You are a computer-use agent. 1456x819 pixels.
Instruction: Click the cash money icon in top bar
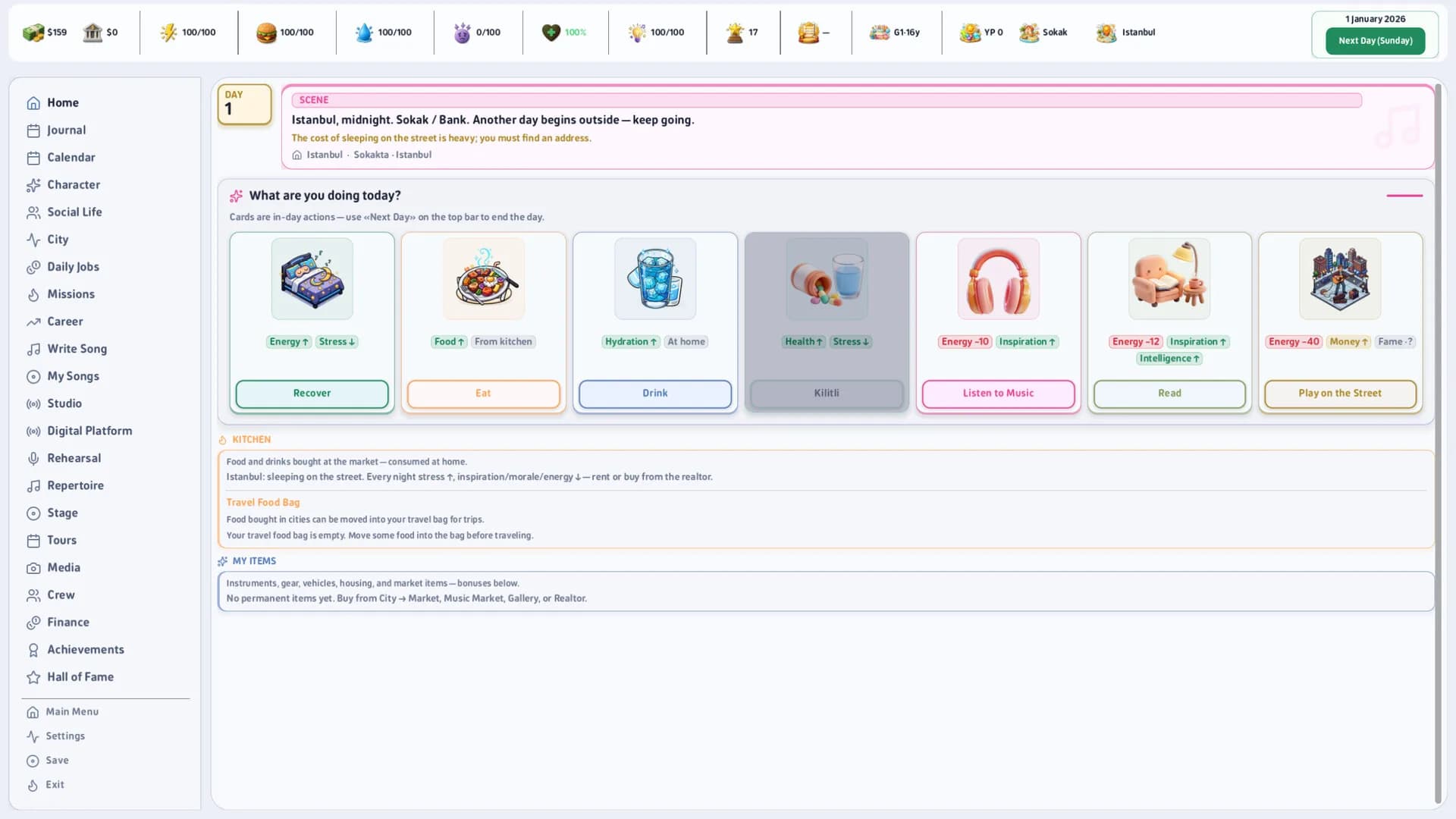33,32
